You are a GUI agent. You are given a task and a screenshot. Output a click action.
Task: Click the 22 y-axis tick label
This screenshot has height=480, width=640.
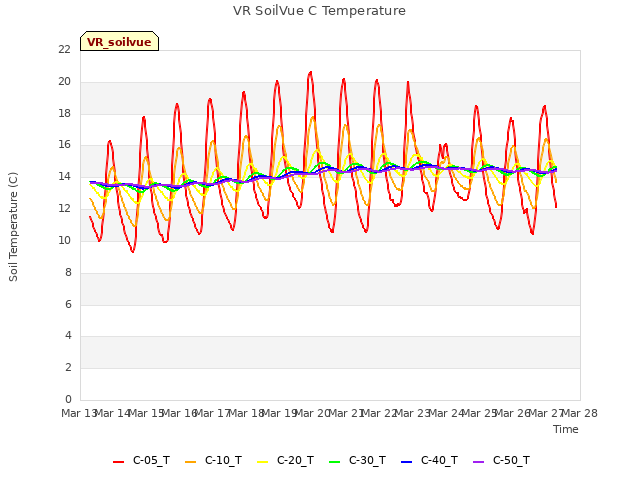[x=64, y=50]
